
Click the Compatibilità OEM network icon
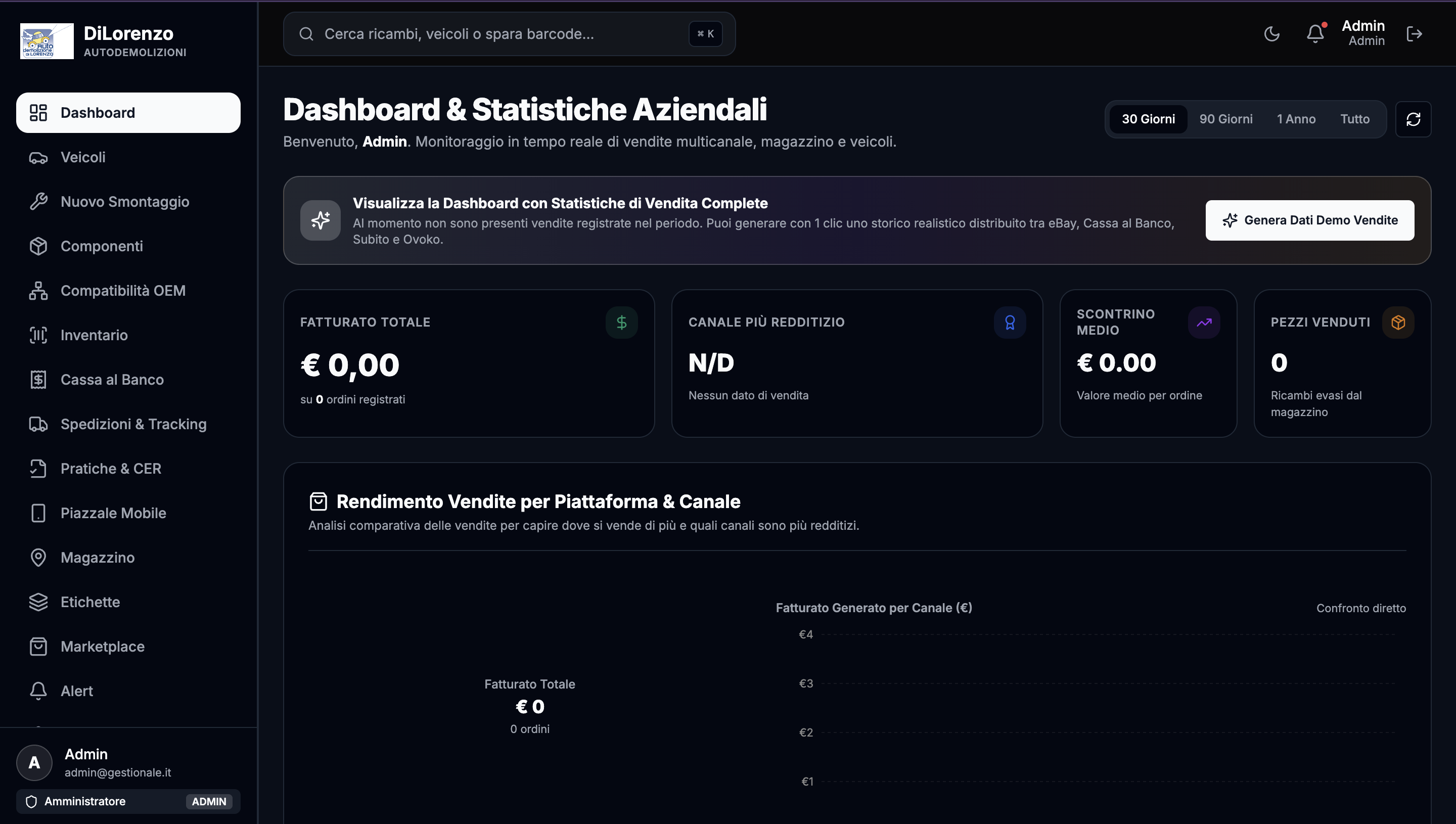pos(38,290)
